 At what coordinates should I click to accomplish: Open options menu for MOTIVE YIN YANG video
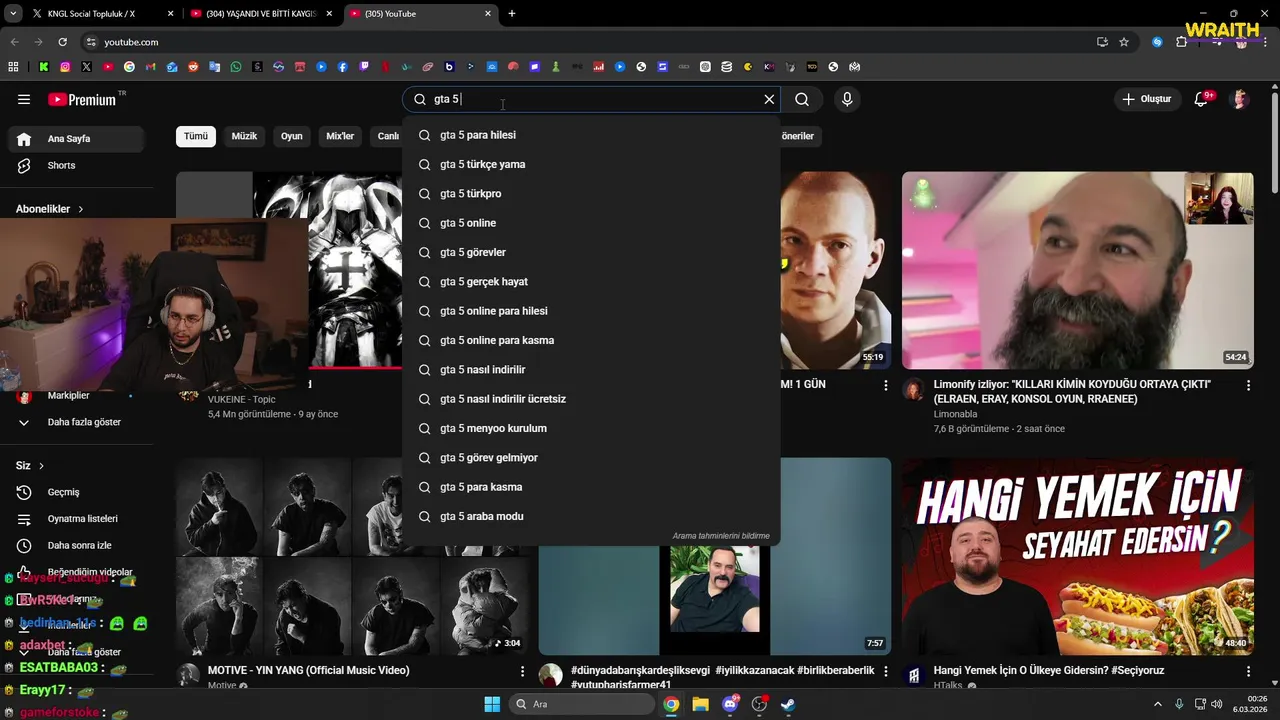[522, 671]
